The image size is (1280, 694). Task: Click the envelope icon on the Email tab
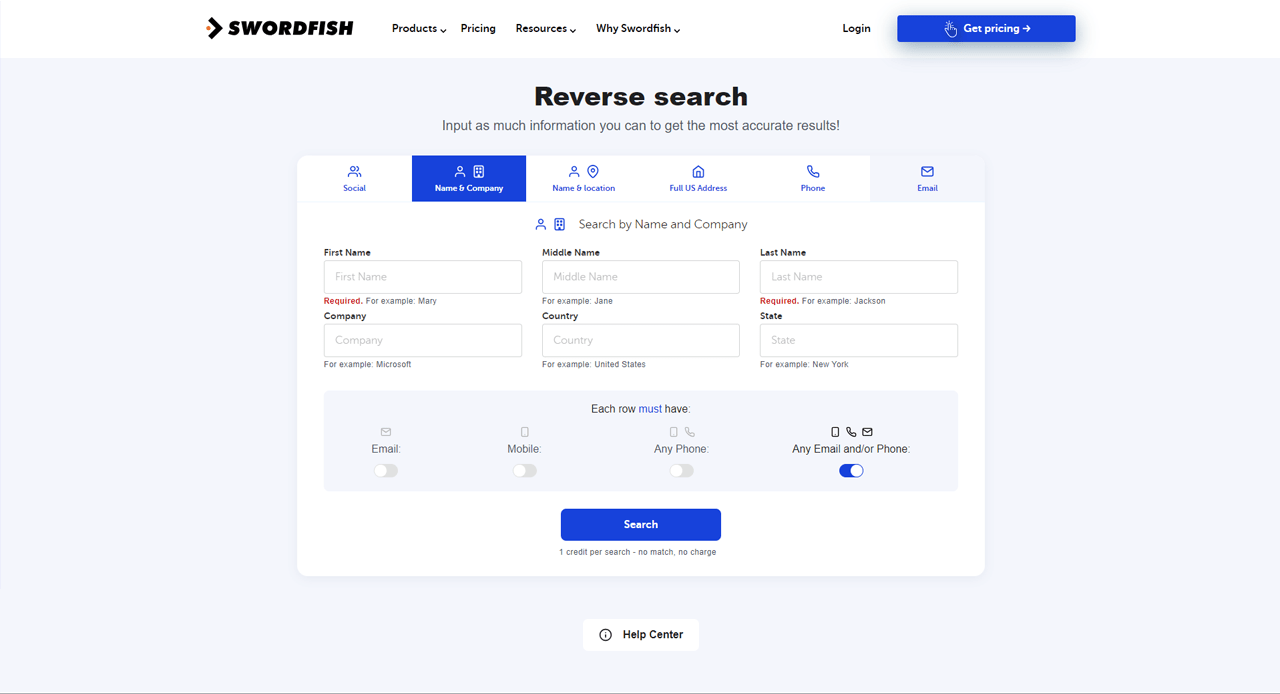pyautogui.click(x=927, y=171)
